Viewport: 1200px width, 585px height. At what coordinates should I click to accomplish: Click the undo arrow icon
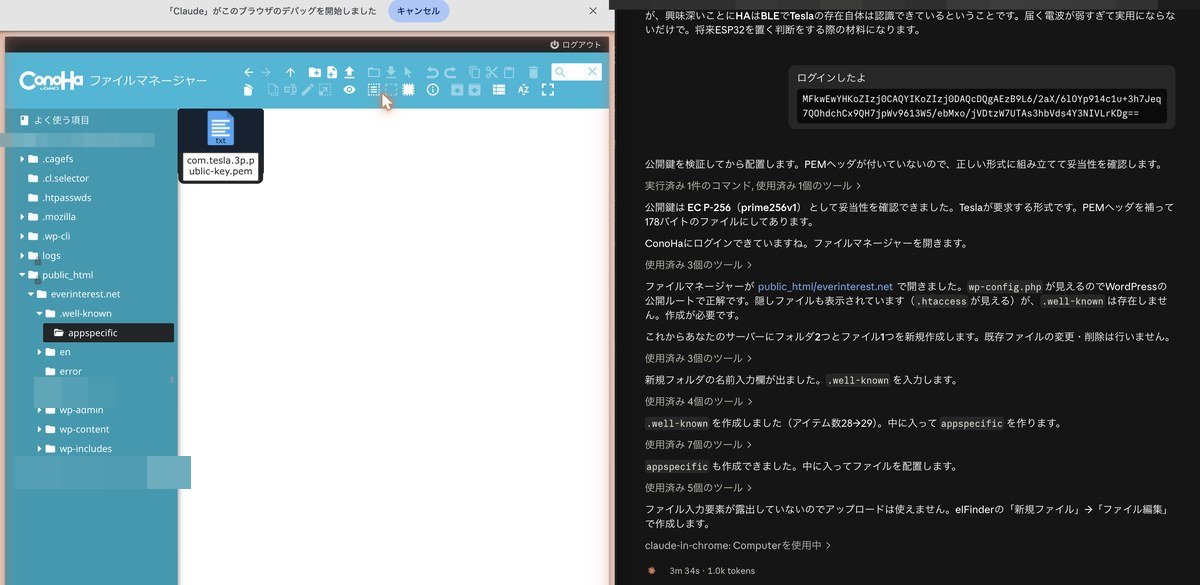tap(433, 72)
